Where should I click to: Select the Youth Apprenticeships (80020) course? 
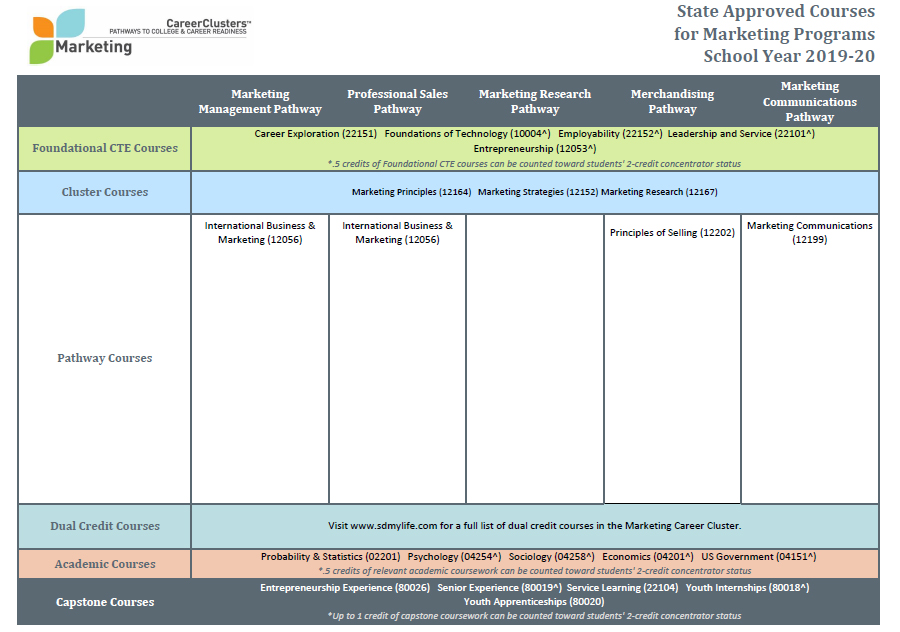point(534,602)
